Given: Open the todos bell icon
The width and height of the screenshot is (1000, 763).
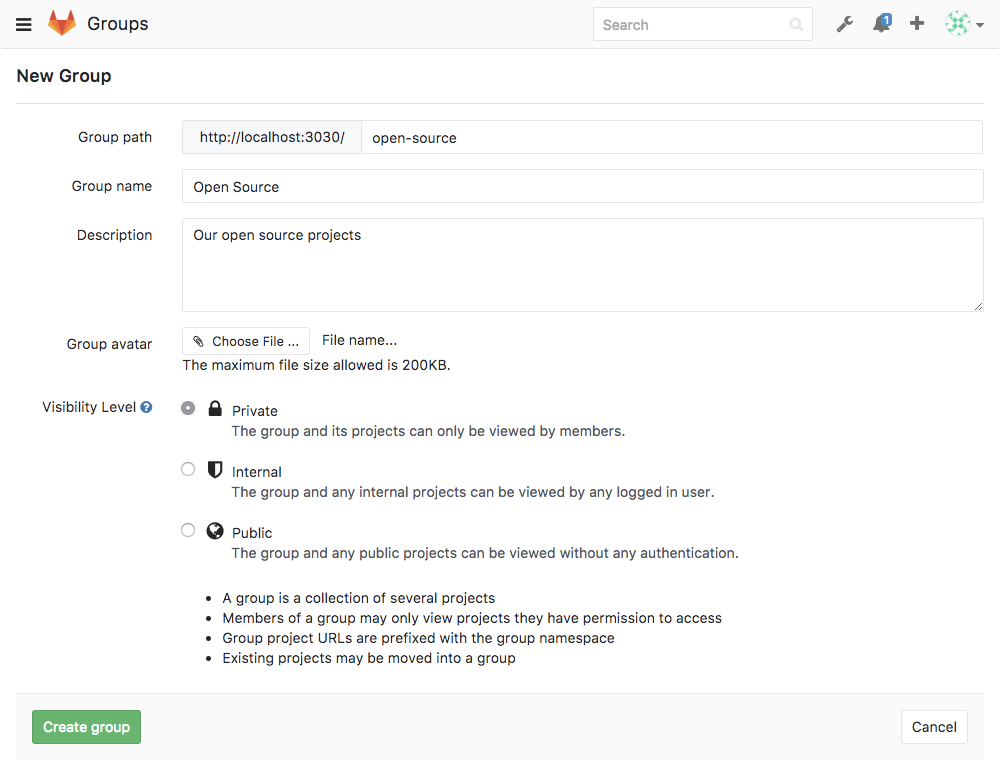Looking at the screenshot, I should click(x=881, y=24).
